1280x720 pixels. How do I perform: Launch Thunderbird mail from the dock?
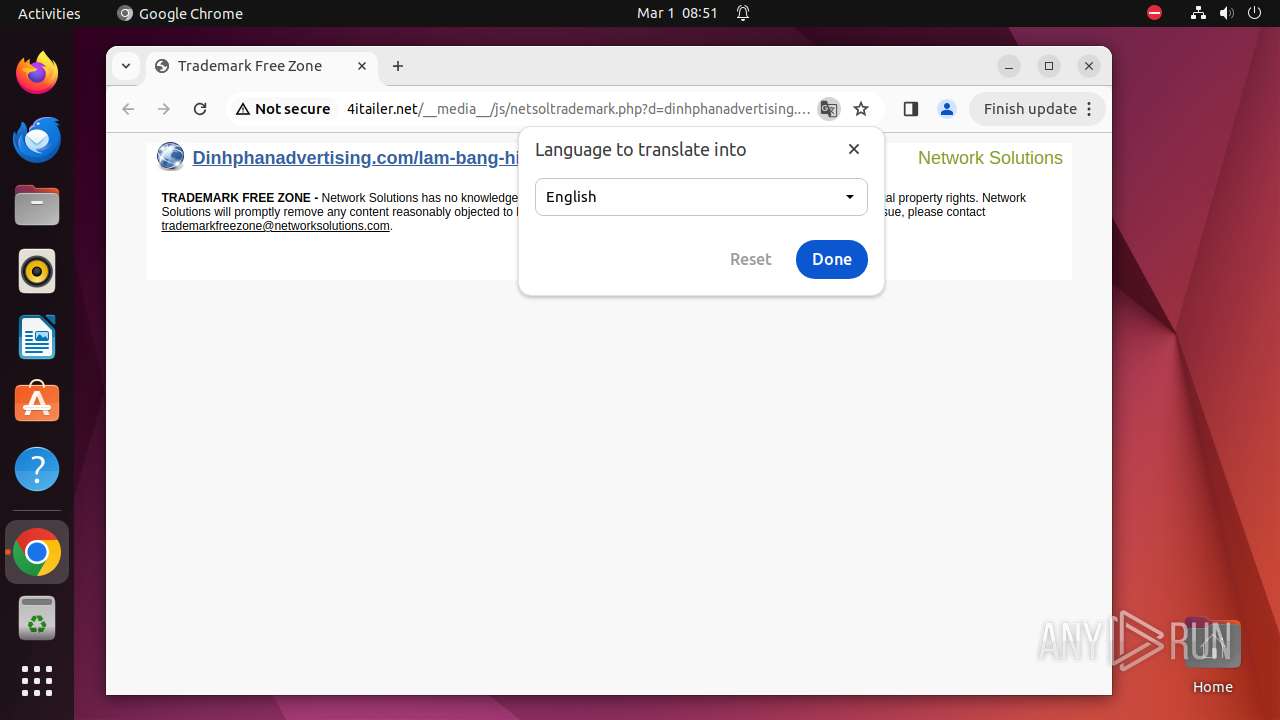[37, 139]
